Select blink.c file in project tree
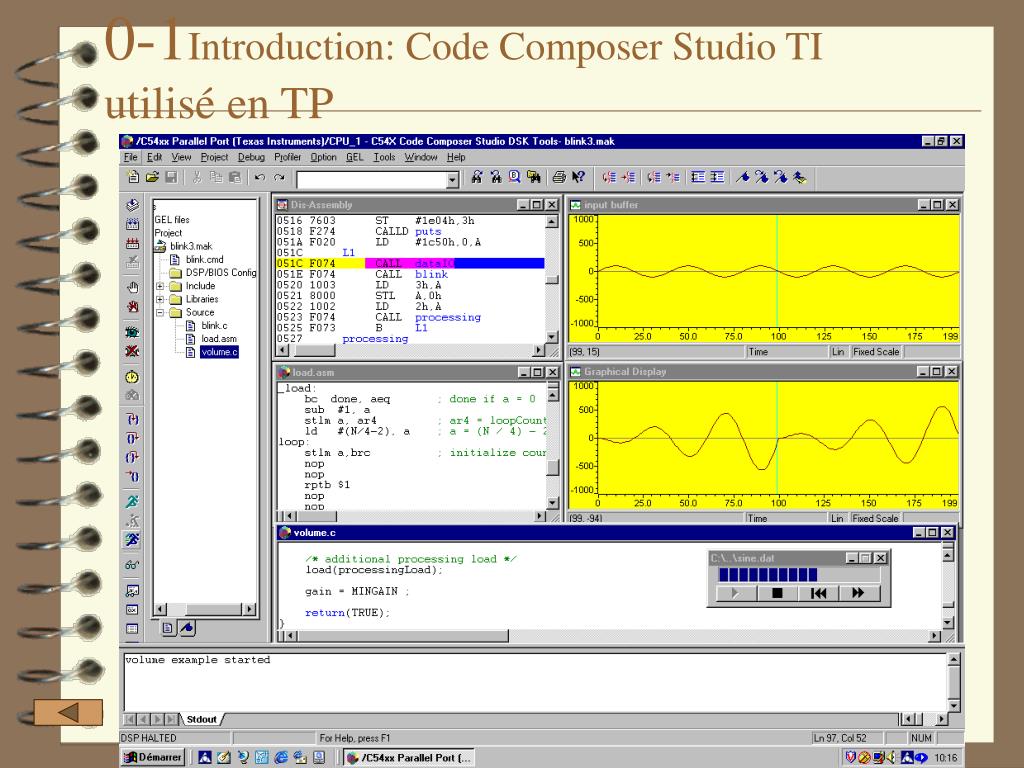 [214, 325]
